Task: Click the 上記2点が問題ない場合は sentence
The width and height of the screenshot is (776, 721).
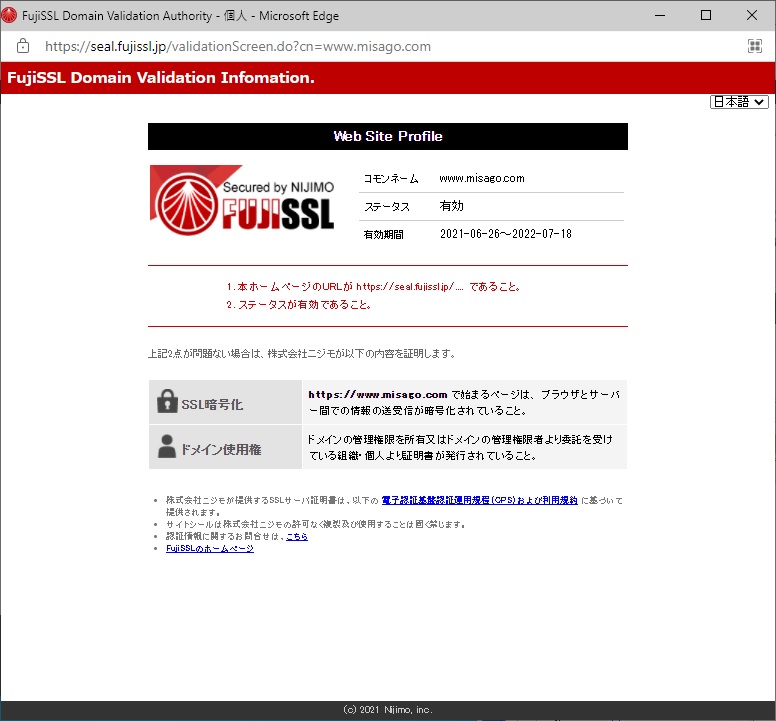Action: coord(302,354)
